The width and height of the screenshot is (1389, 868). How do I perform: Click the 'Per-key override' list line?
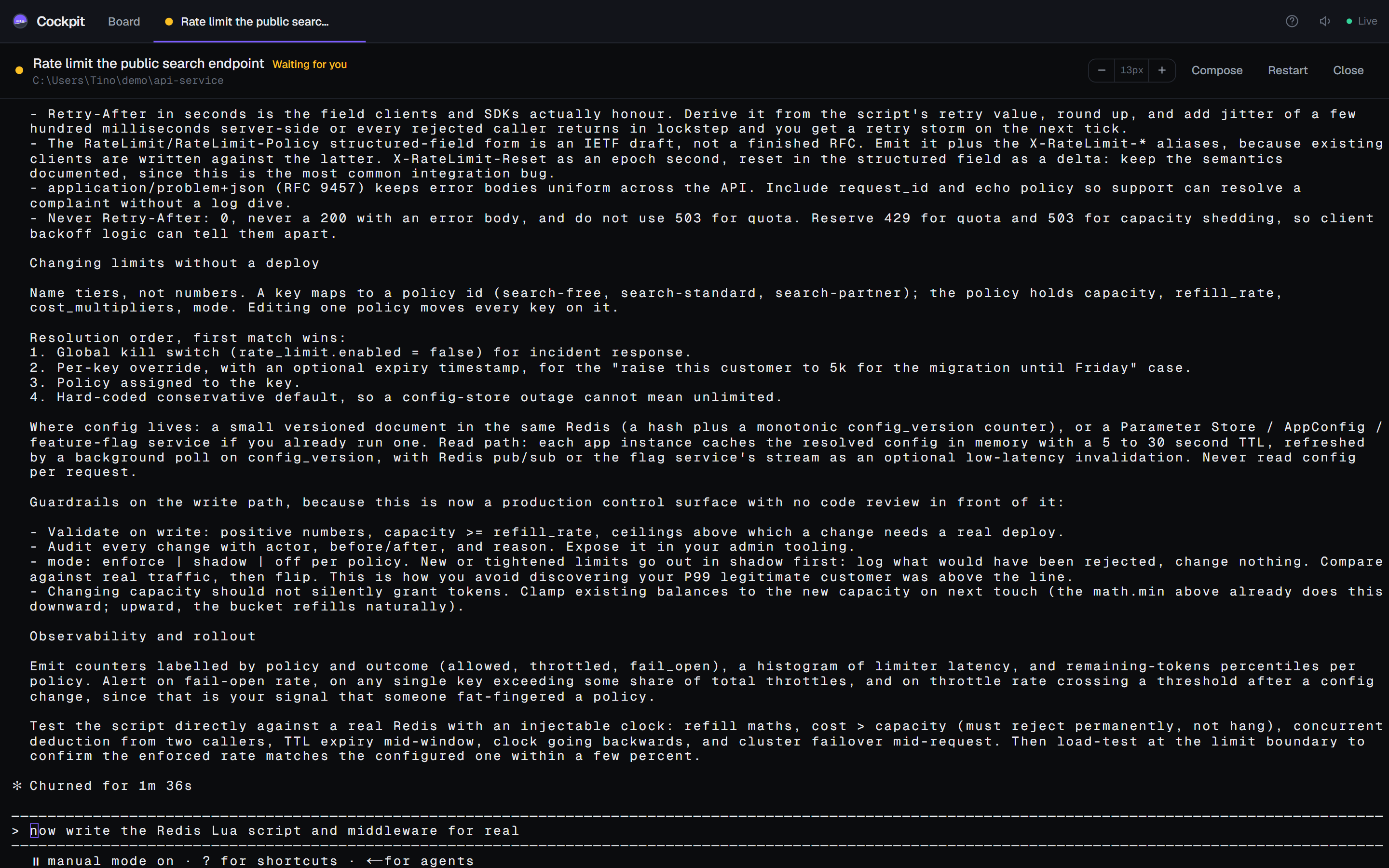point(611,367)
